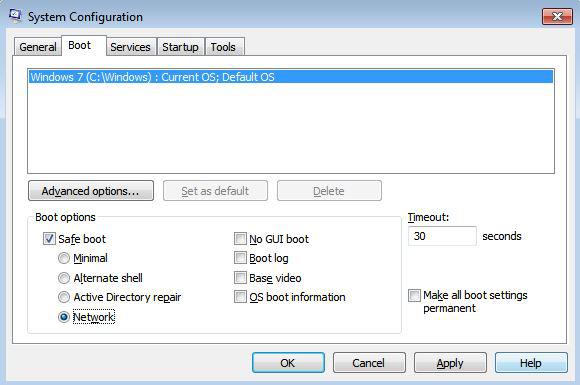Select the Network radio button

(64, 317)
